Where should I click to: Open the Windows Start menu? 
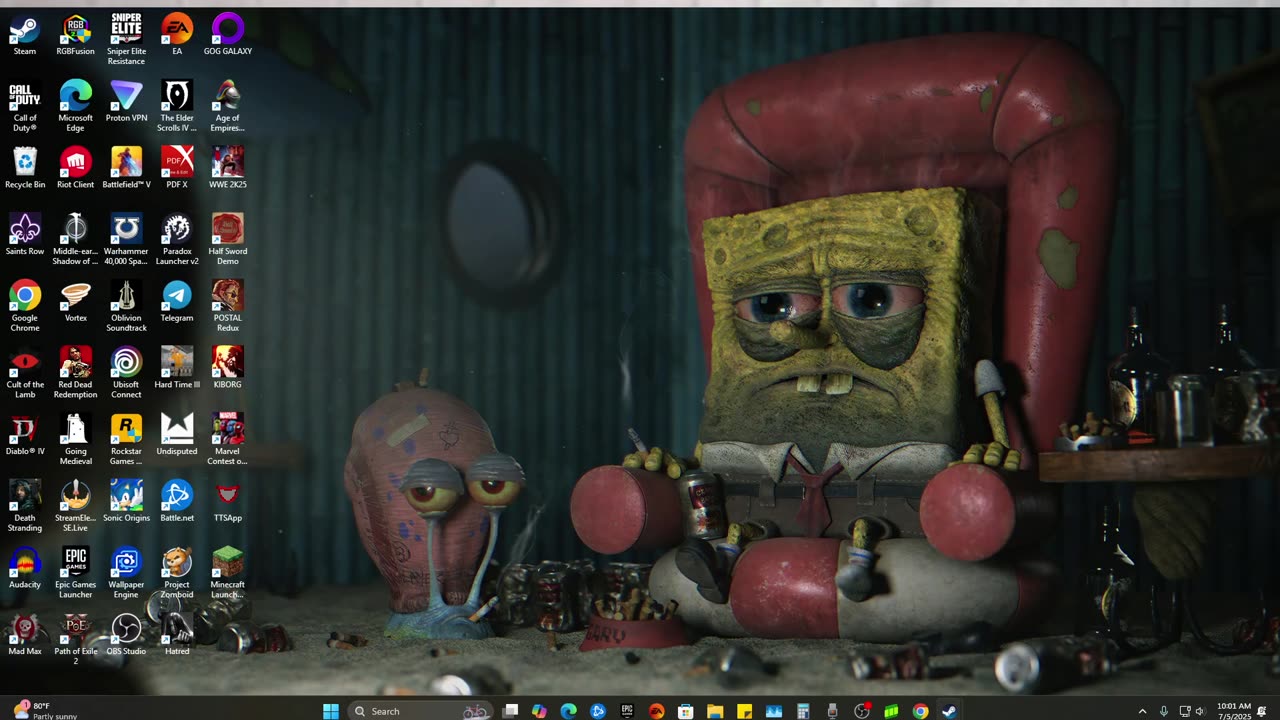(x=331, y=711)
